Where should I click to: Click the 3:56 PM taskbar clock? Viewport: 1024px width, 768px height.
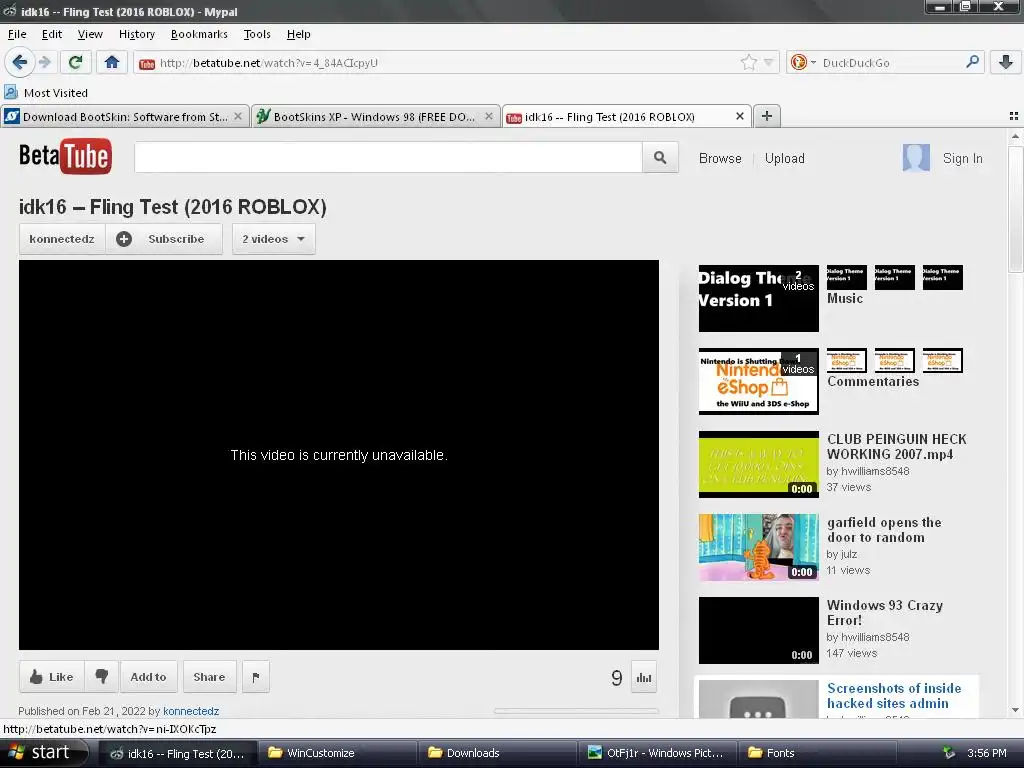click(987, 753)
